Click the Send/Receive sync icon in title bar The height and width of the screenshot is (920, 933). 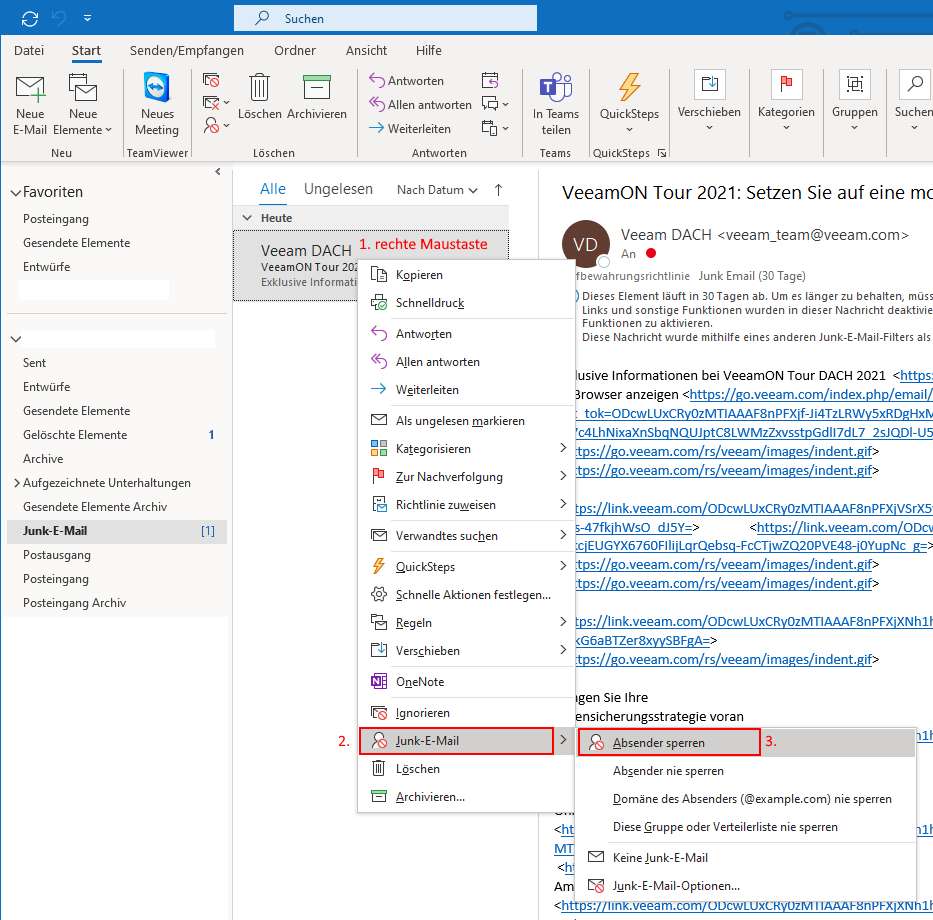(30, 18)
